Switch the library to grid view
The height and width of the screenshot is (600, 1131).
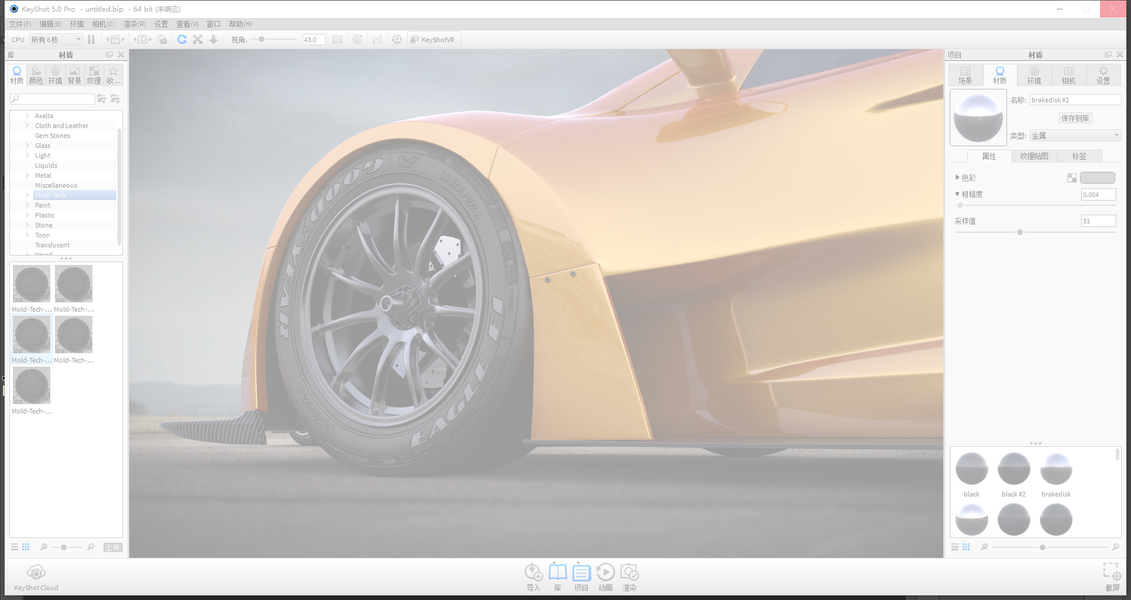pyautogui.click(x=26, y=547)
